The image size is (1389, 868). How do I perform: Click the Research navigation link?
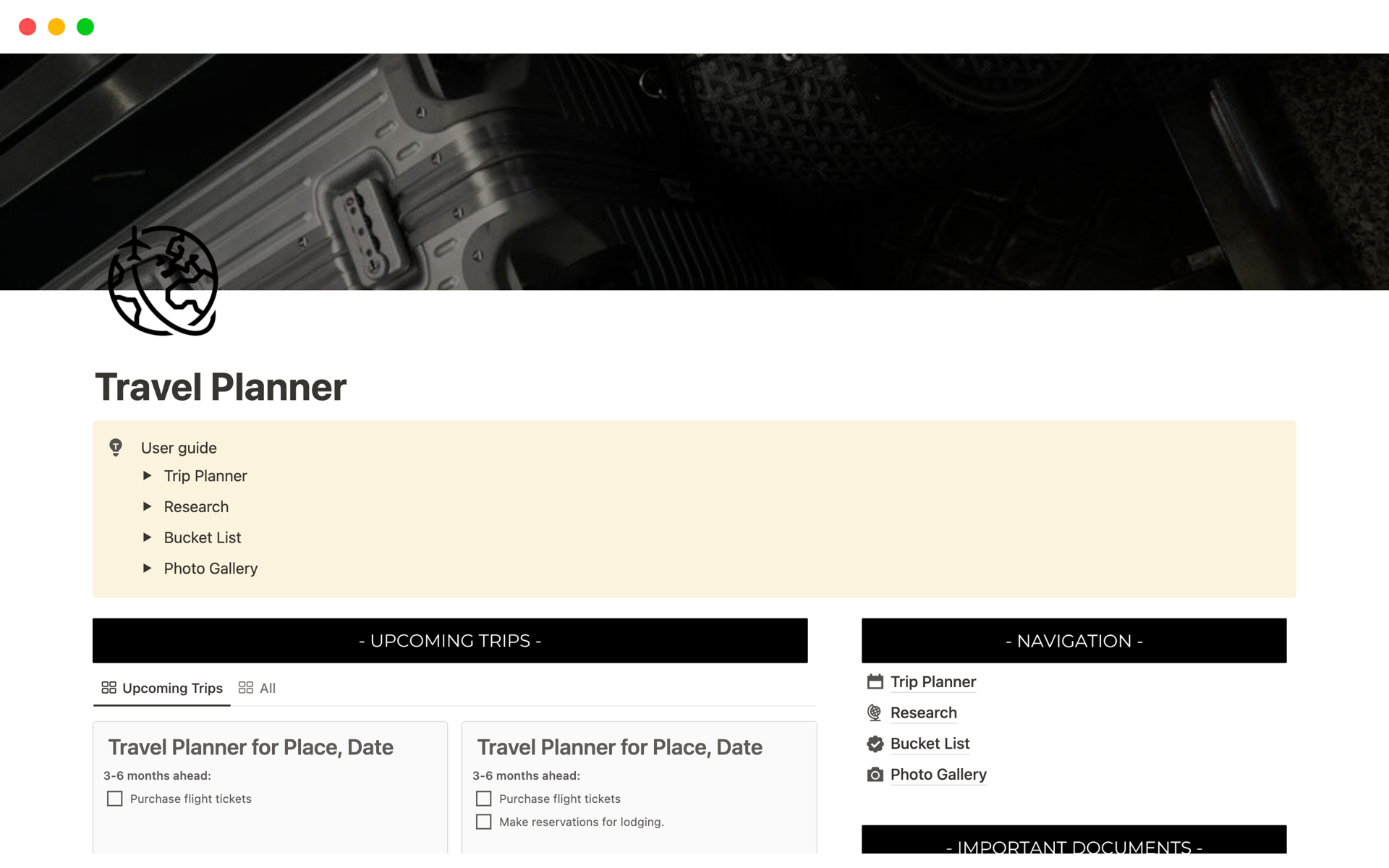(x=922, y=712)
